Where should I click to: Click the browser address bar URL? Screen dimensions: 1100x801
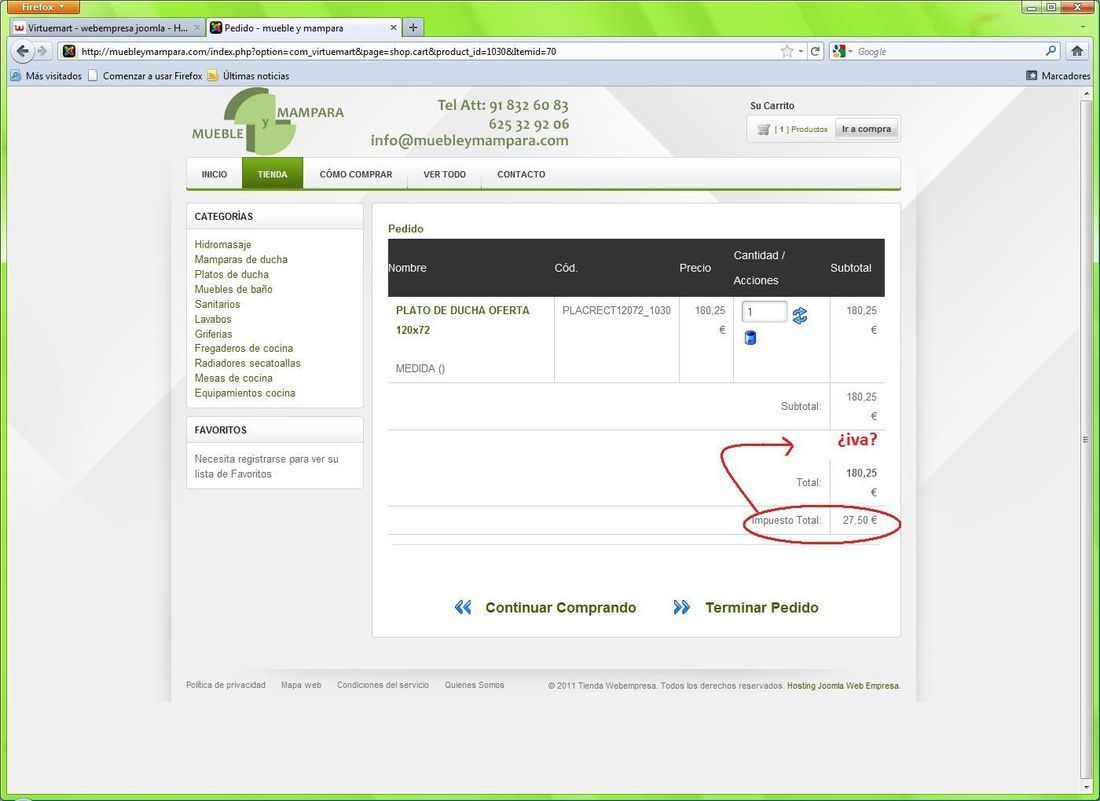pos(421,51)
